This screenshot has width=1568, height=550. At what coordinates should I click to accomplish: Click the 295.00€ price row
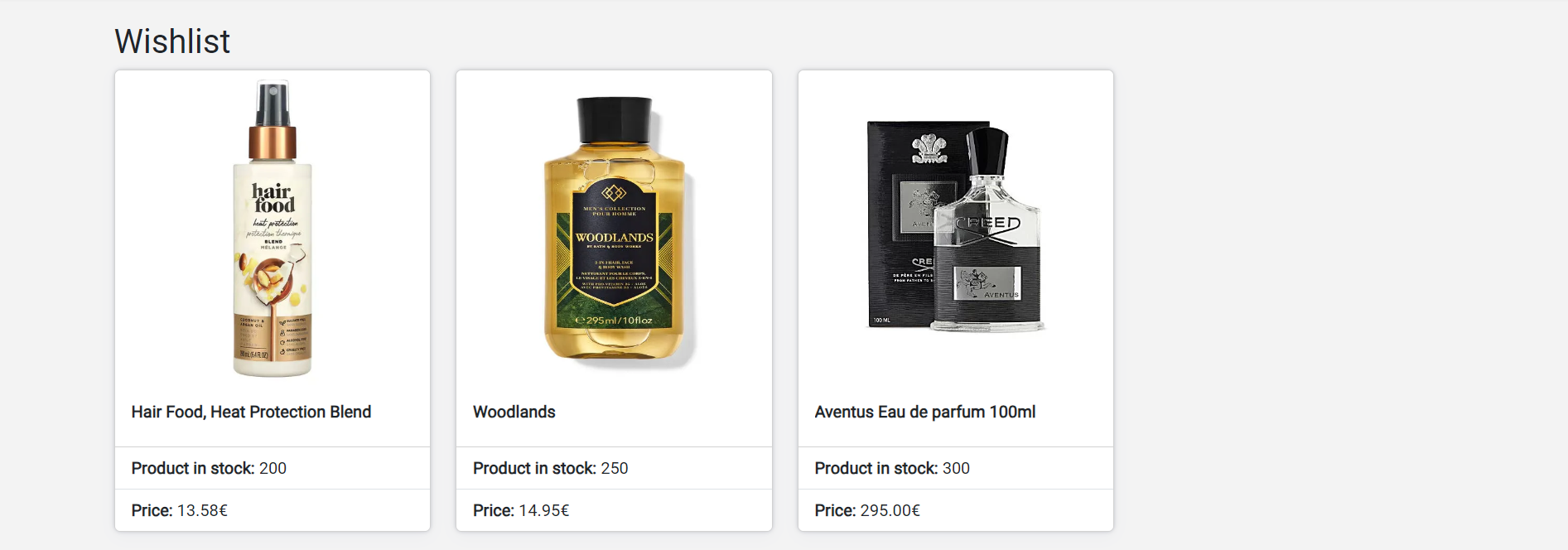(956, 510)
